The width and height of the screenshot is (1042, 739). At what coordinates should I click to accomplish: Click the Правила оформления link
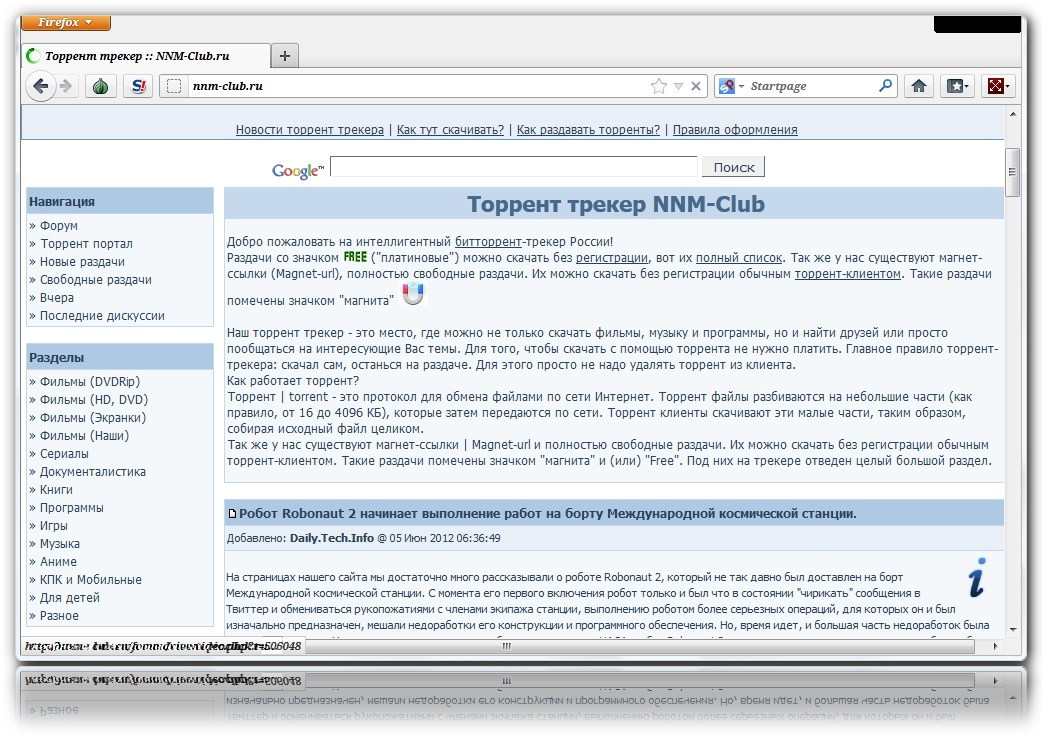735,130
